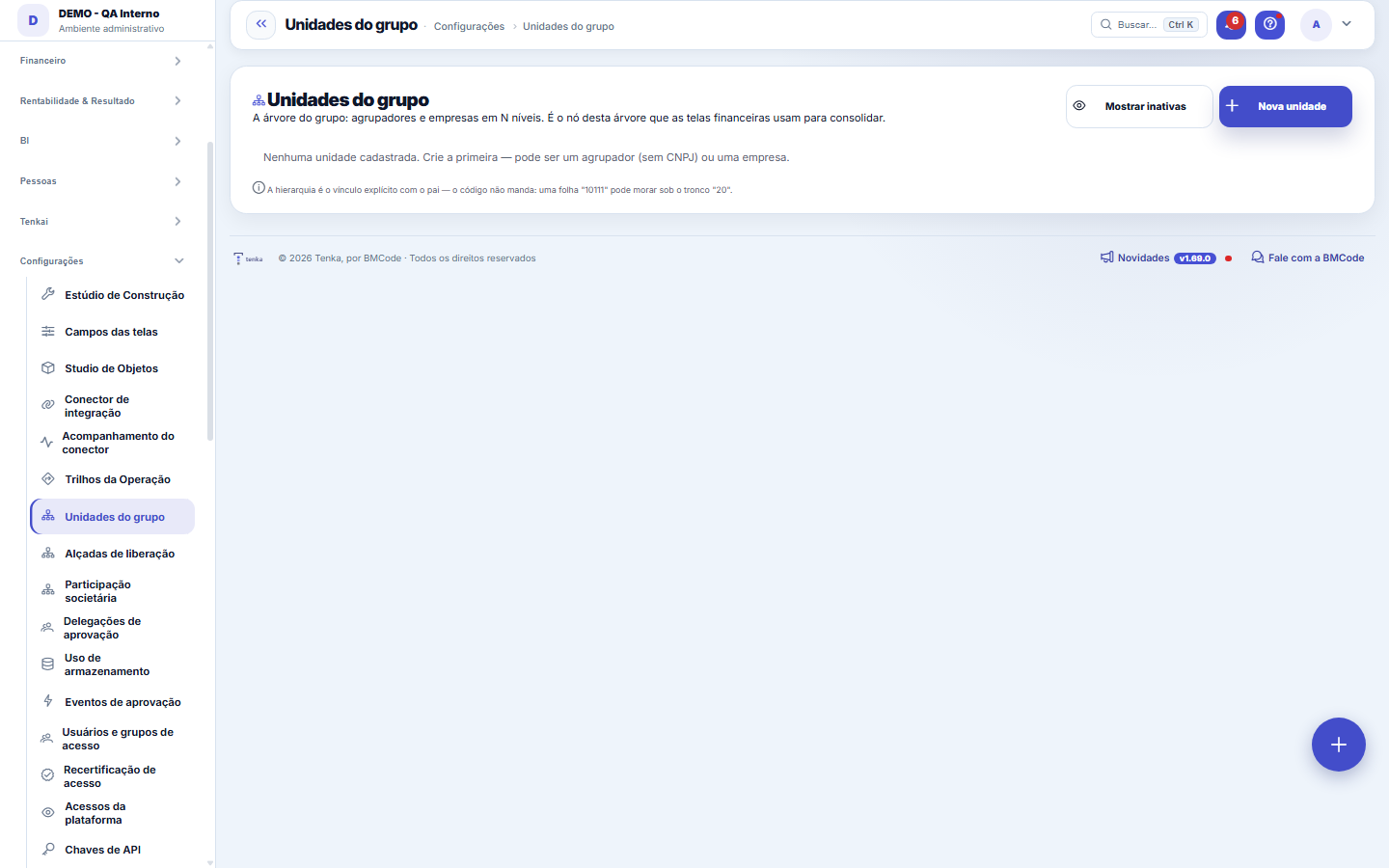Expand Rentabilidade & Resultado section
The width and height of the screenshot is (1389, 868).
coord(101,101)
